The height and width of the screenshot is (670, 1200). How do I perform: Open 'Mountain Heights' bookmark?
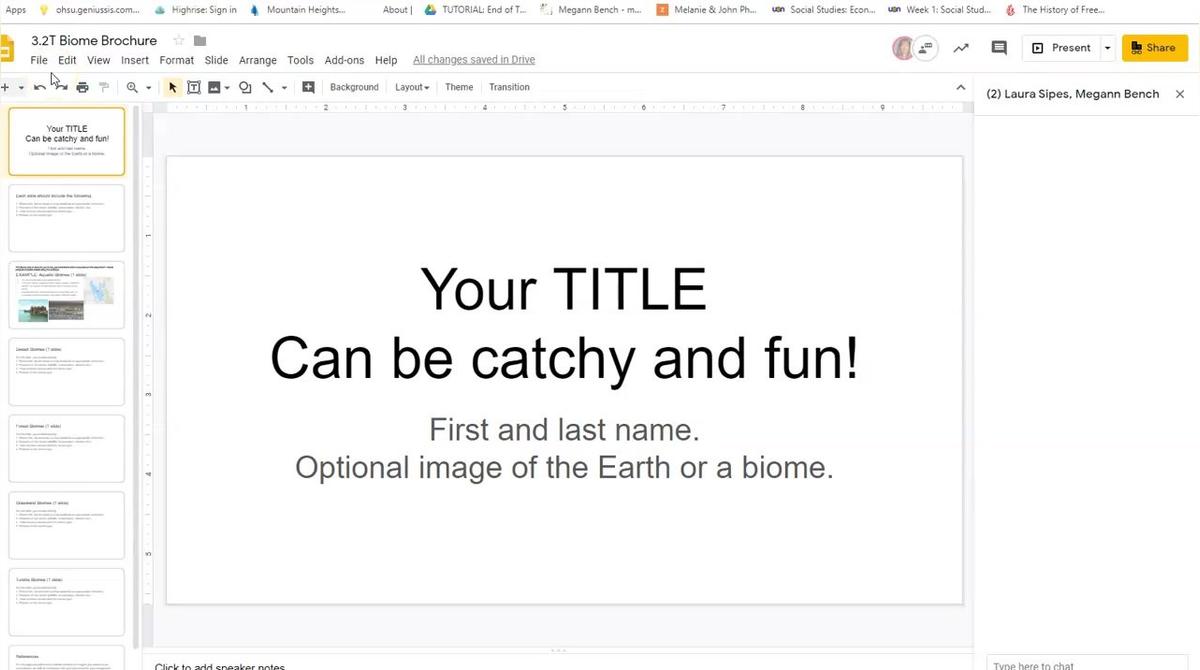coord(298,10)
